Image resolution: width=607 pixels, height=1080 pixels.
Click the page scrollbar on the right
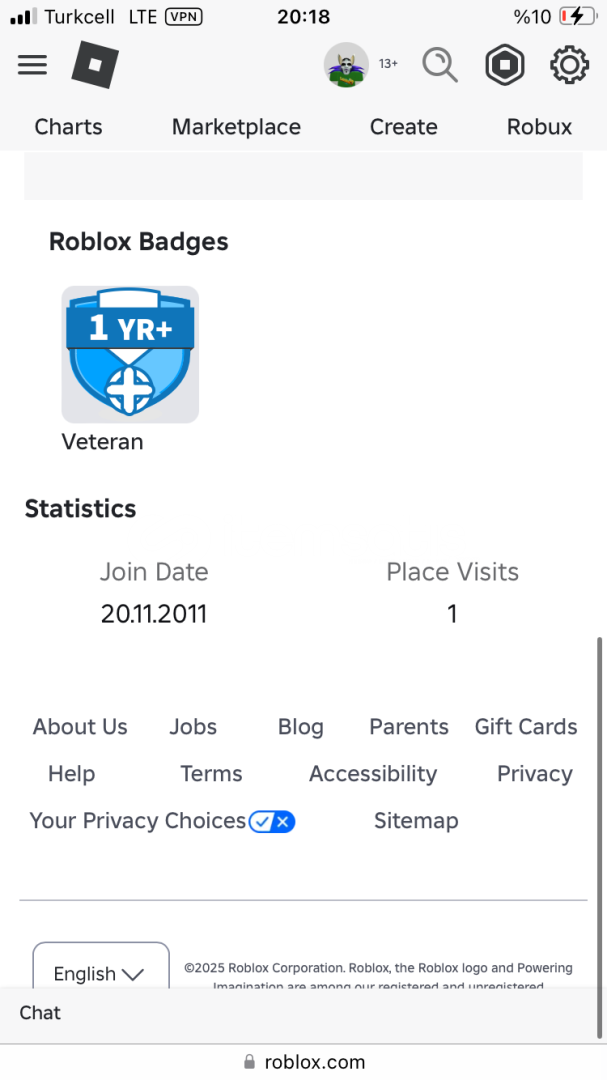click(600, 800)
